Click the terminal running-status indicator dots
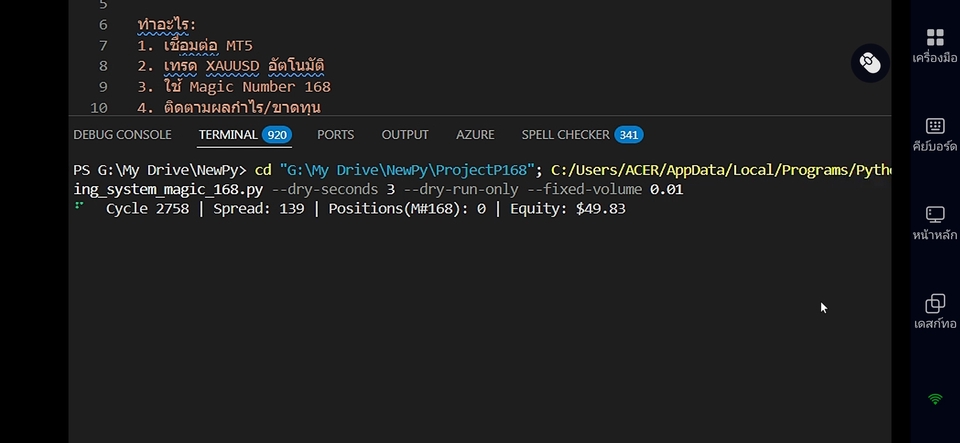 pyautogui.click(x=79, y=208)
